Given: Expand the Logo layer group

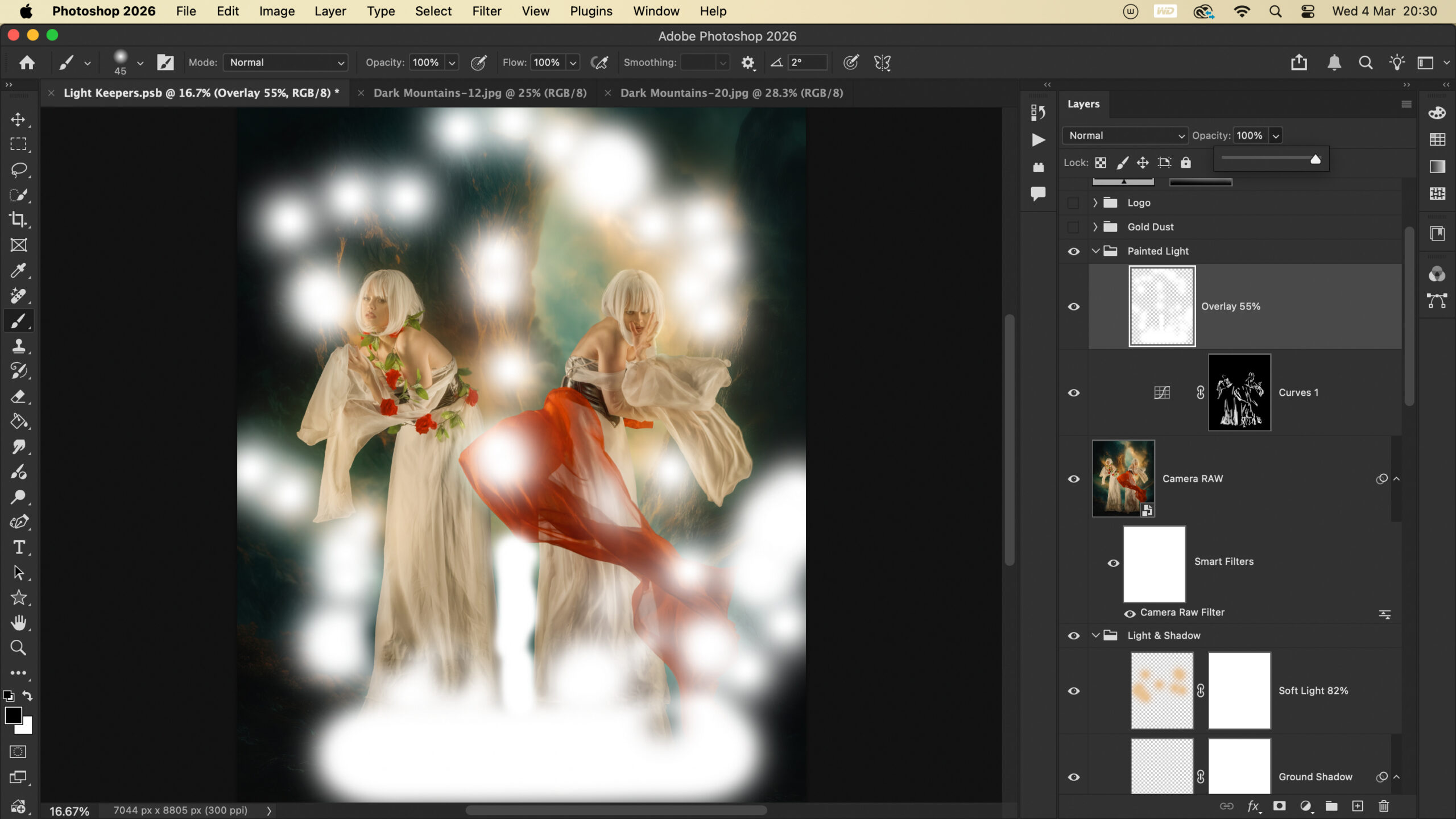Looking at the screenshot, I should click(1095, 203).
